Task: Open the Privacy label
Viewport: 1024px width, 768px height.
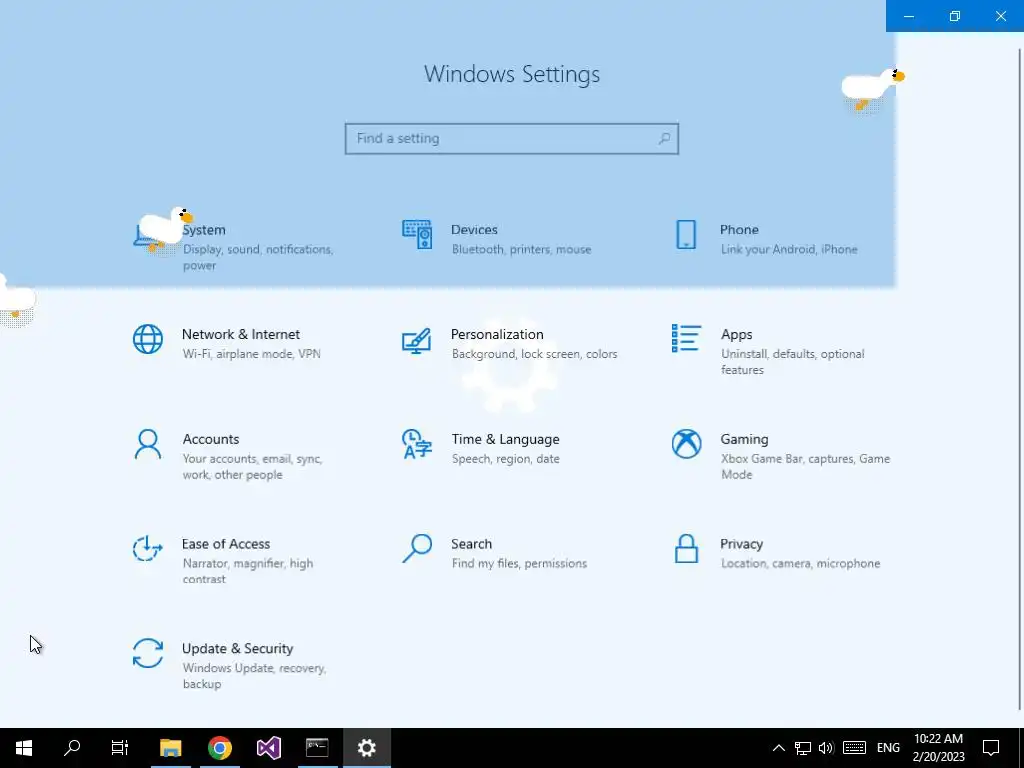Action: (741, 544)
